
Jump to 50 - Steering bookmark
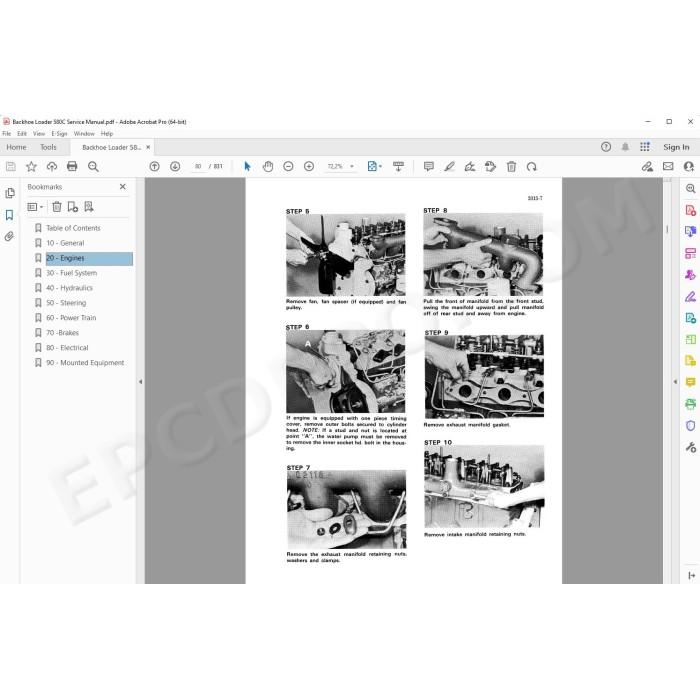pyautogui.click(x=66, y=303)
